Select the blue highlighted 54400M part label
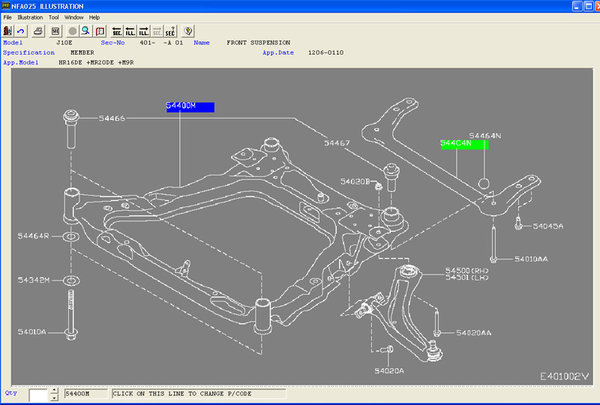This screenshot has height=405, width=600. [x=189, y=105]
